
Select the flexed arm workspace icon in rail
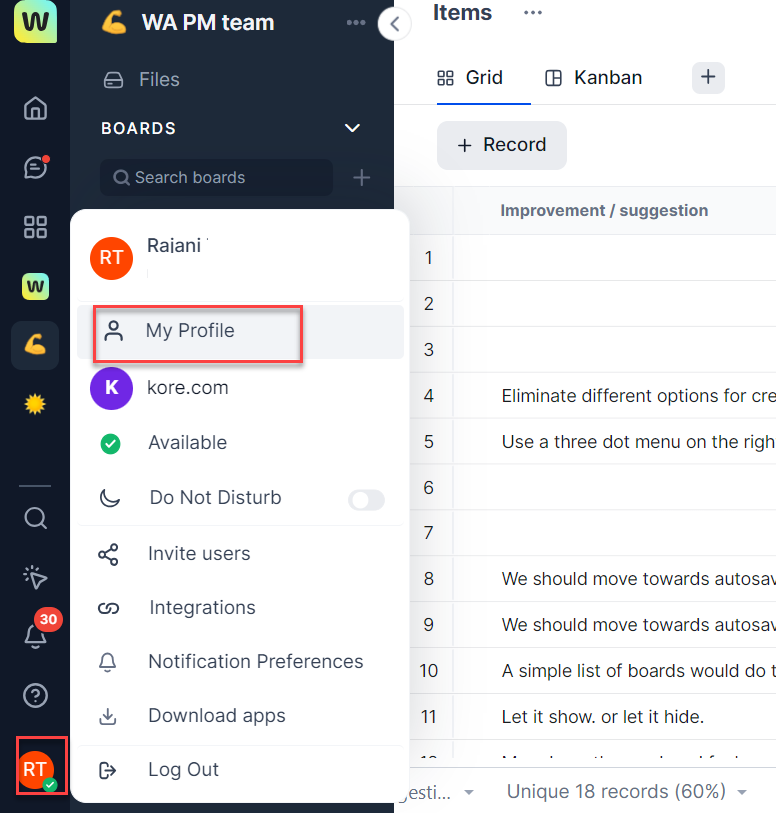pos(35,345)
